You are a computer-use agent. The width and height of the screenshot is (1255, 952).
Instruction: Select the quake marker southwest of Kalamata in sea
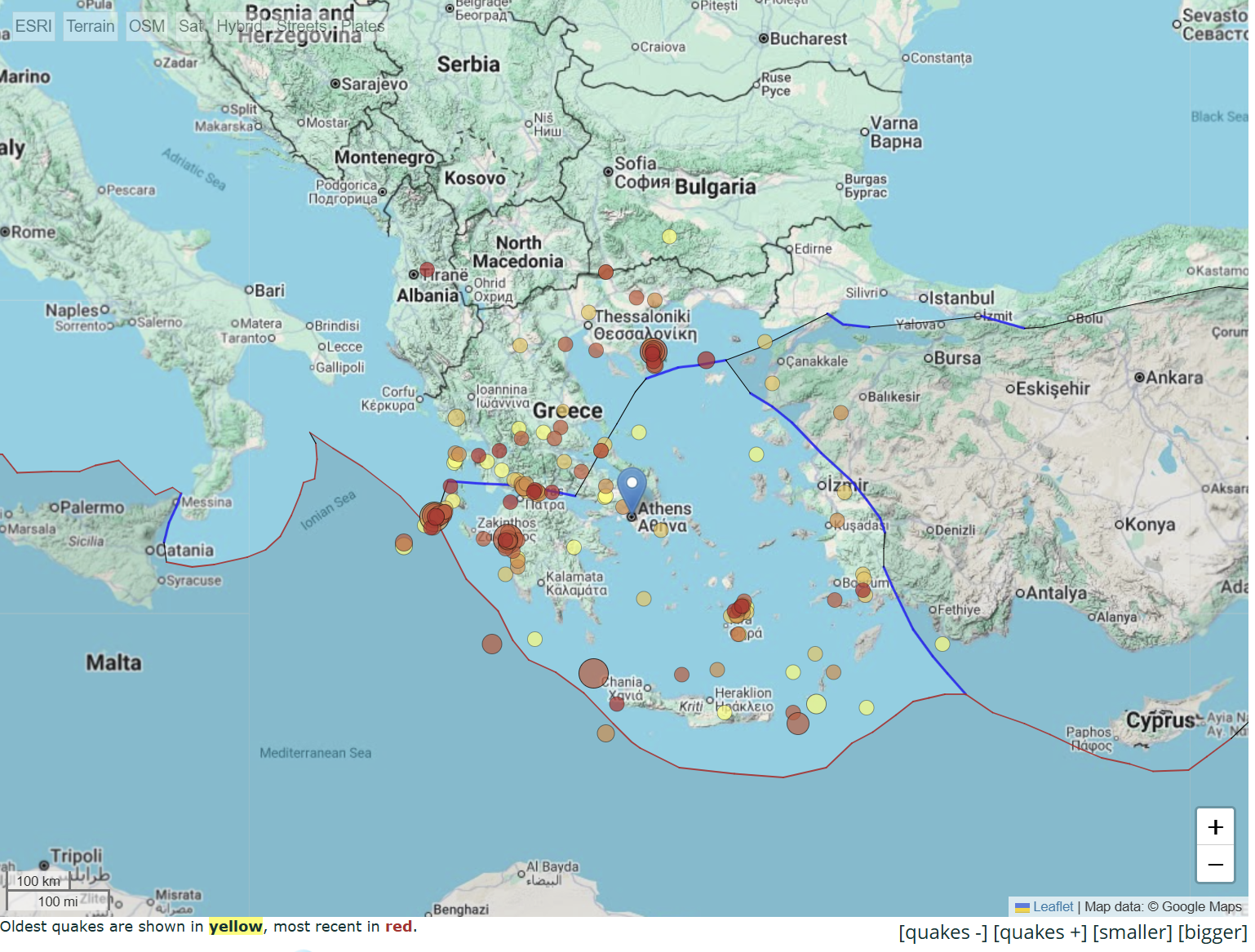click(492, 644)
